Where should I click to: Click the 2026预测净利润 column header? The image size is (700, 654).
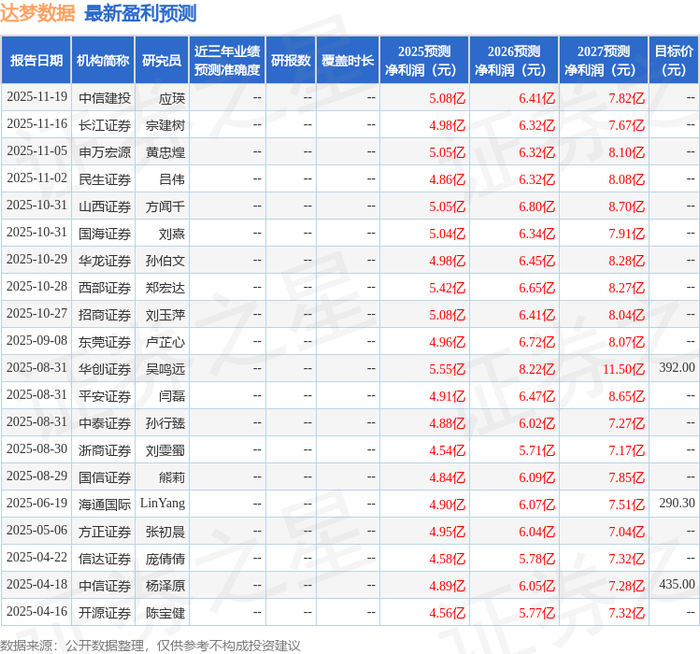click(514, 60)
